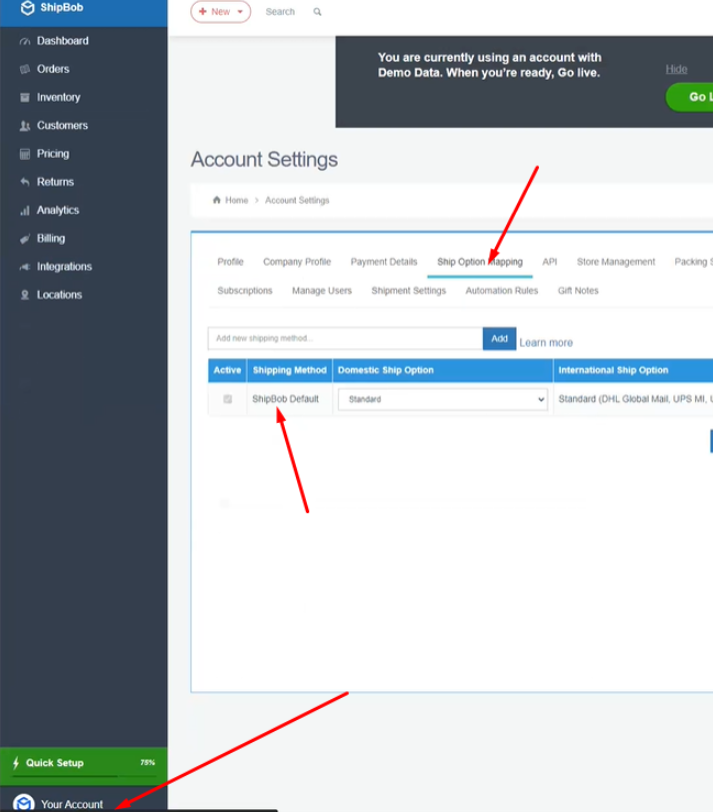This screenshot has width=713, height=812.
Task: Click the Account Settings breadcrumb
Action: (x=297, y=200)
